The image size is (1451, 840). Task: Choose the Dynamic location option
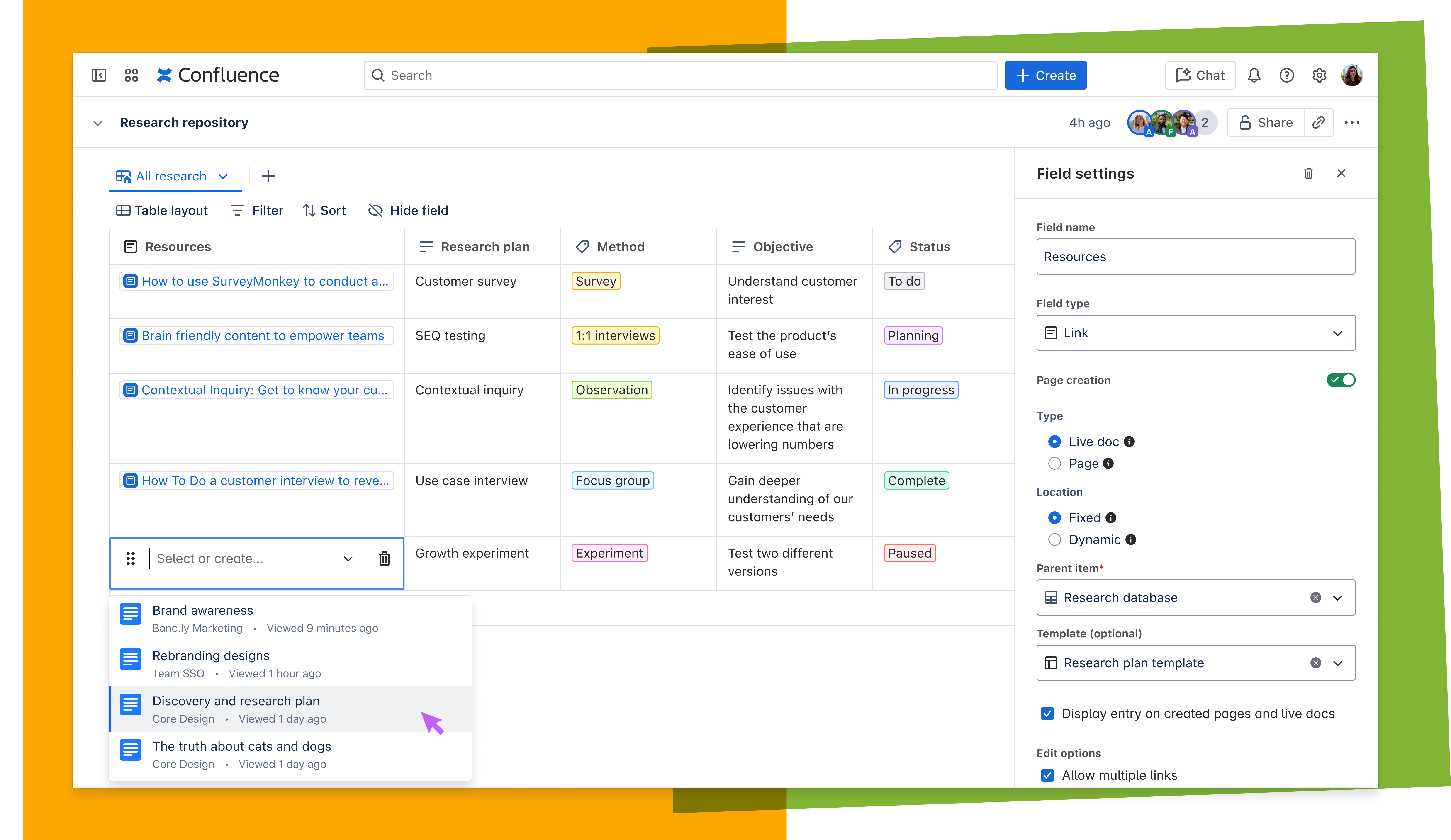[1054, 539]
